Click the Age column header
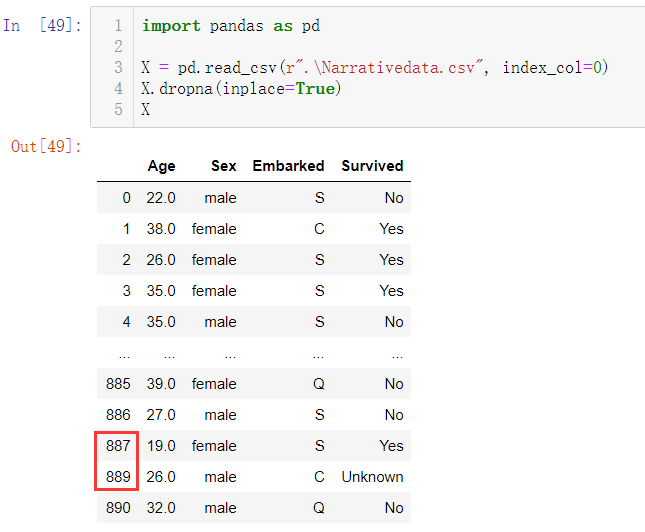This screenshot has width=645, height=532. click(x=162, y=166)
